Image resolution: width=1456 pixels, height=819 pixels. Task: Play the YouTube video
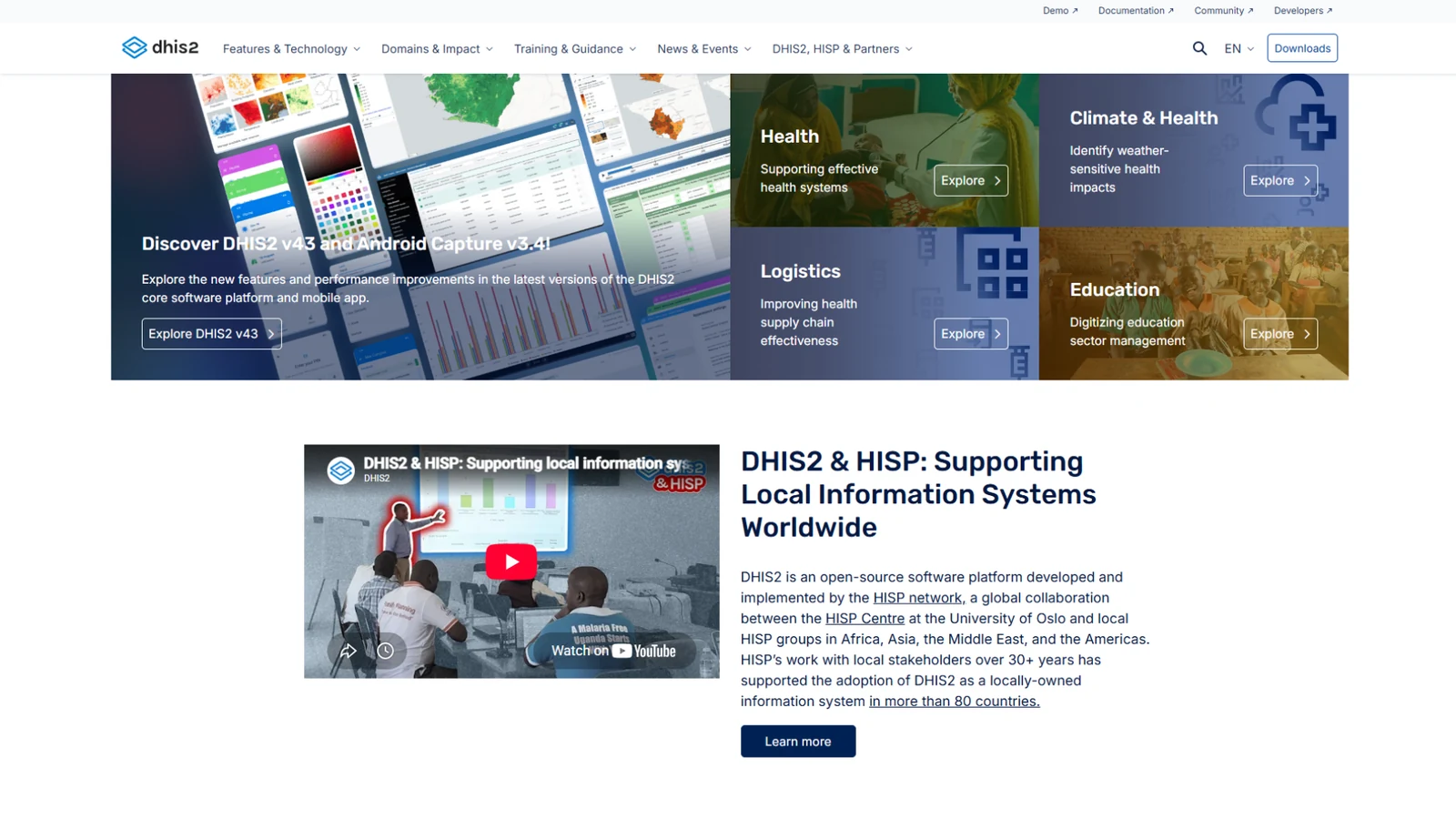pyautogui.click(x=511, y=561)
